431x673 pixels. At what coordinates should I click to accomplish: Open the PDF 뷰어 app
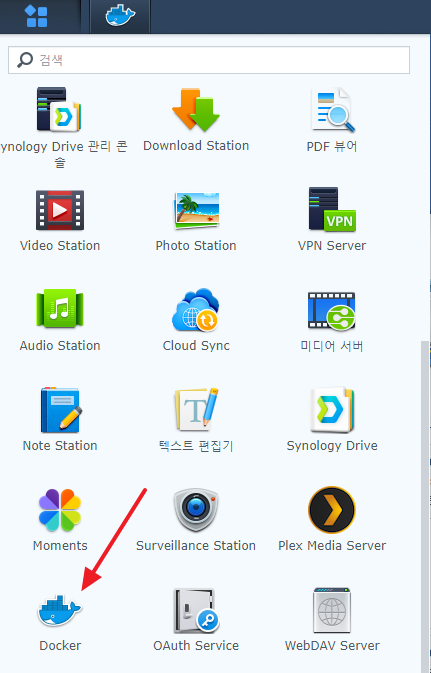tap(332, 109)
